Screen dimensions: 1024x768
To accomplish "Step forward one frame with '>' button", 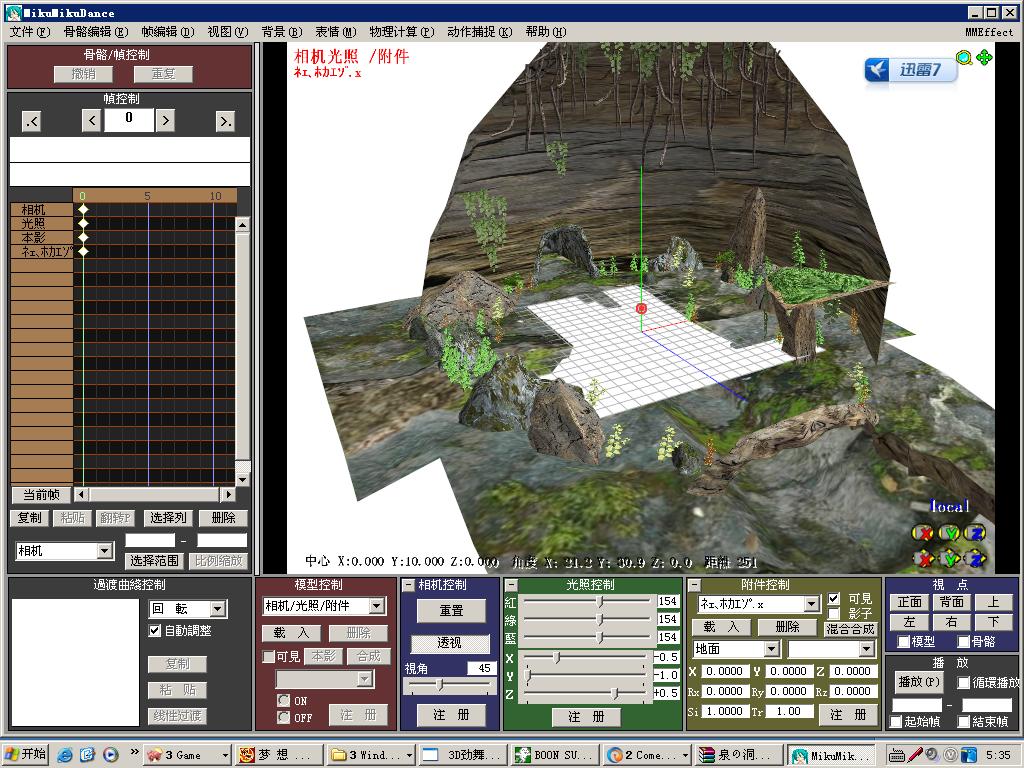I will tap(166, 120).
